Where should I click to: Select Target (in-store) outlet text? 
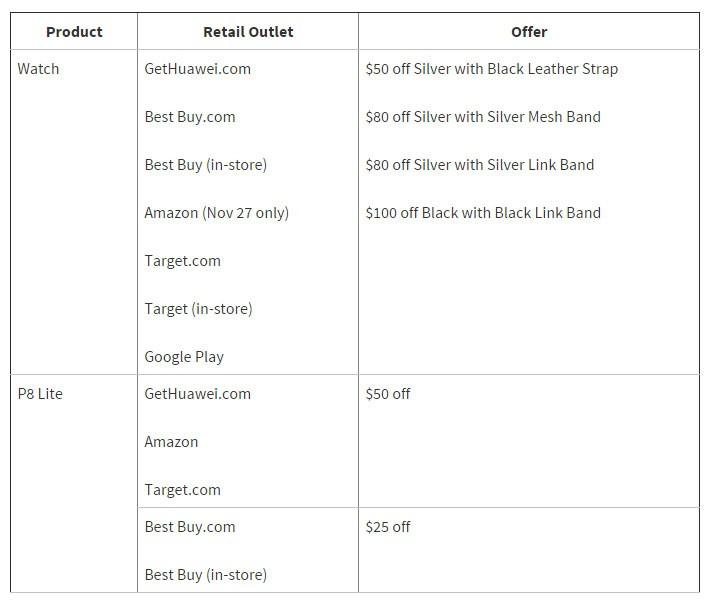coord(199,309)
